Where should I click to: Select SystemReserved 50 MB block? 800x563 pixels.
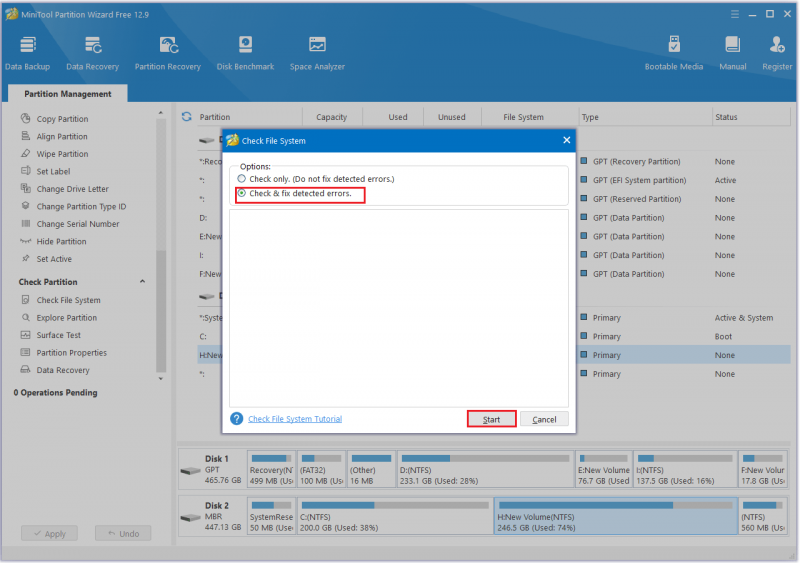pyautogui.click(x=271, y=516)
